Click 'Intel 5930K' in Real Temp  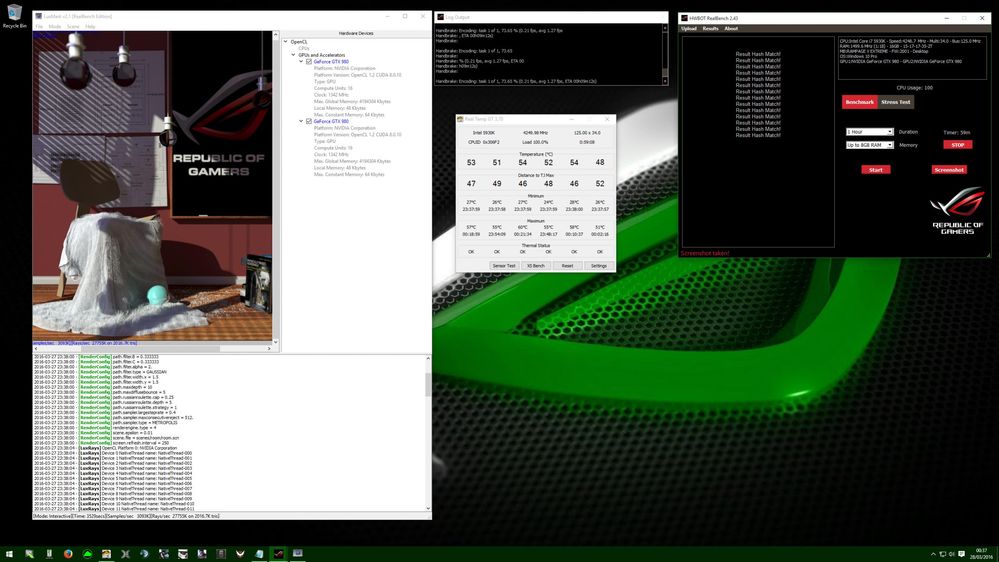click(484, 133)
